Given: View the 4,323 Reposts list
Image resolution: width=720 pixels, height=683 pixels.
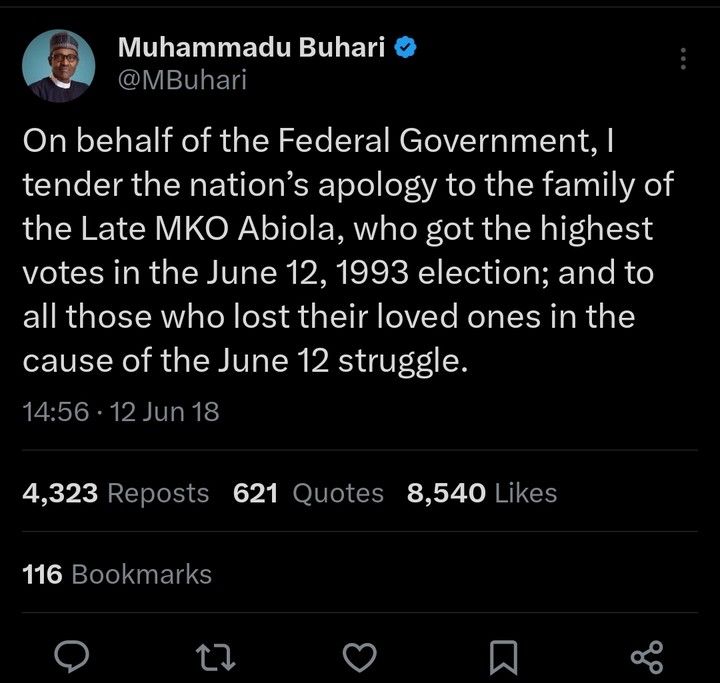Looking at the screenshot, I should tap(116, 493).
